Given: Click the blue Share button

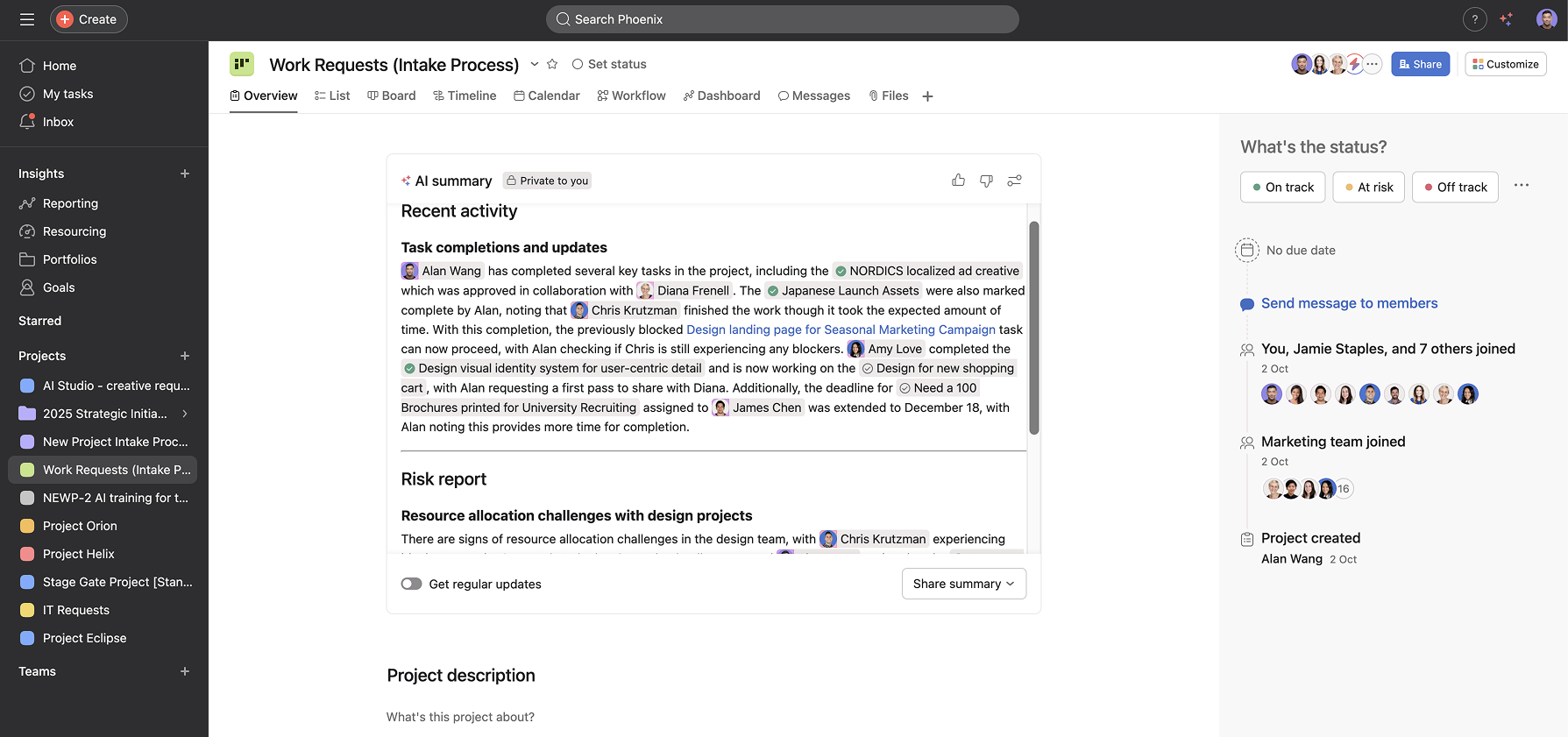Looking at the screenshot, I should (1420, 64).
